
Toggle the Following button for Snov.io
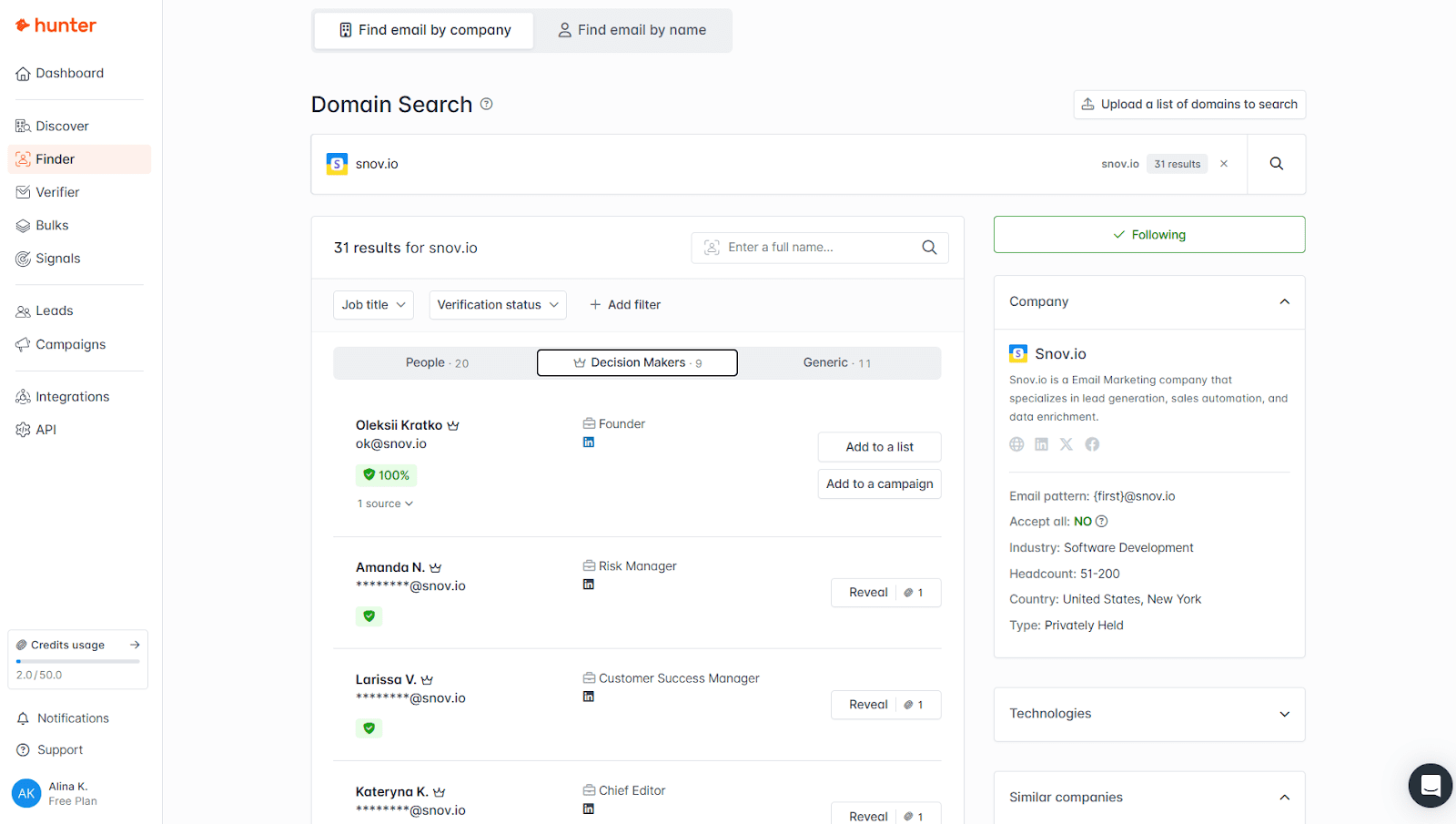(1148, 235)
